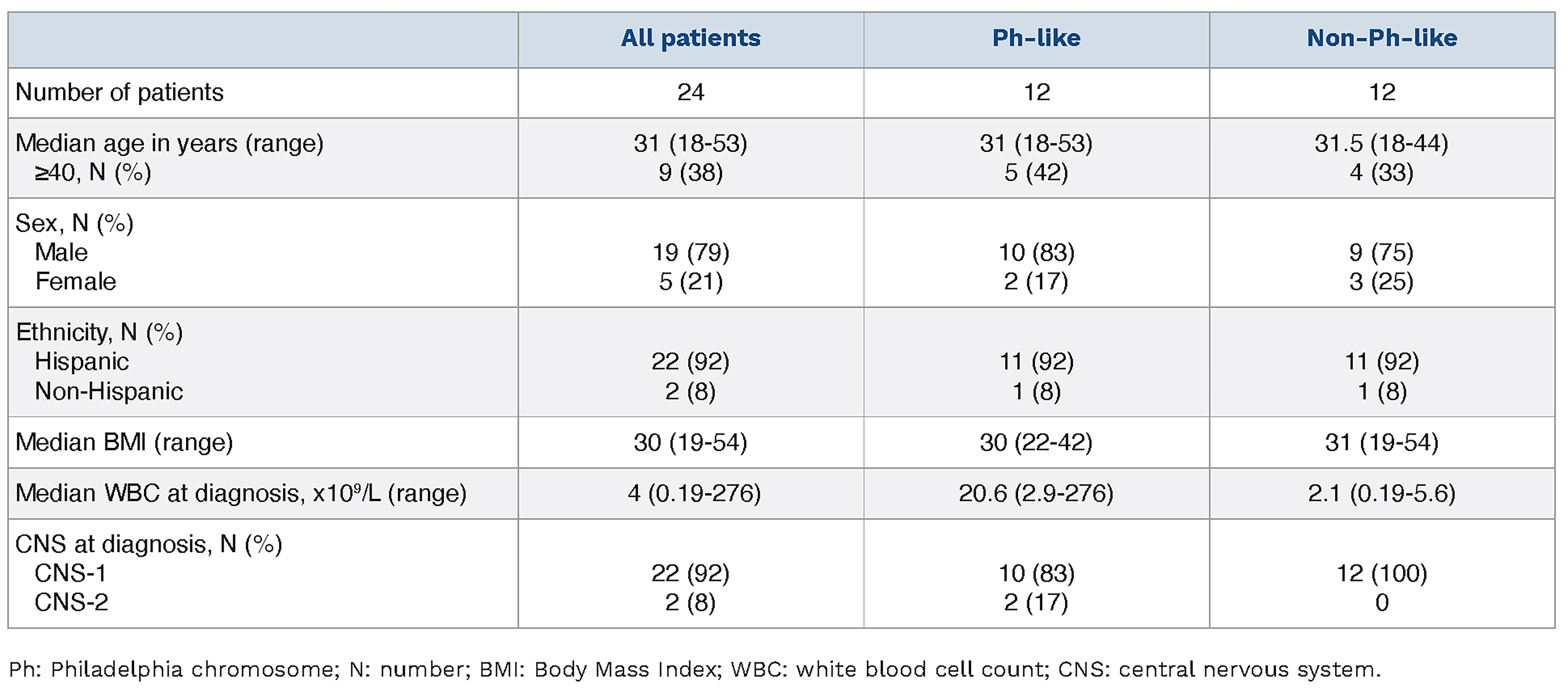Click the "Sex, N (%)" label
1568x692 pixels.
tap(74, 223)
